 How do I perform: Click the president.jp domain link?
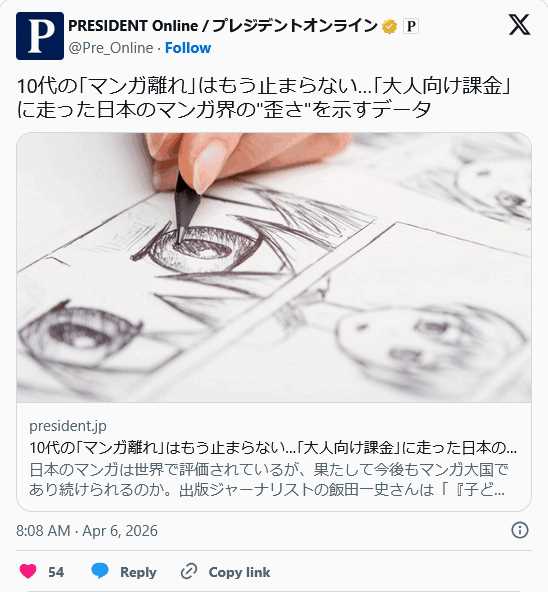(x=68, y=426)
